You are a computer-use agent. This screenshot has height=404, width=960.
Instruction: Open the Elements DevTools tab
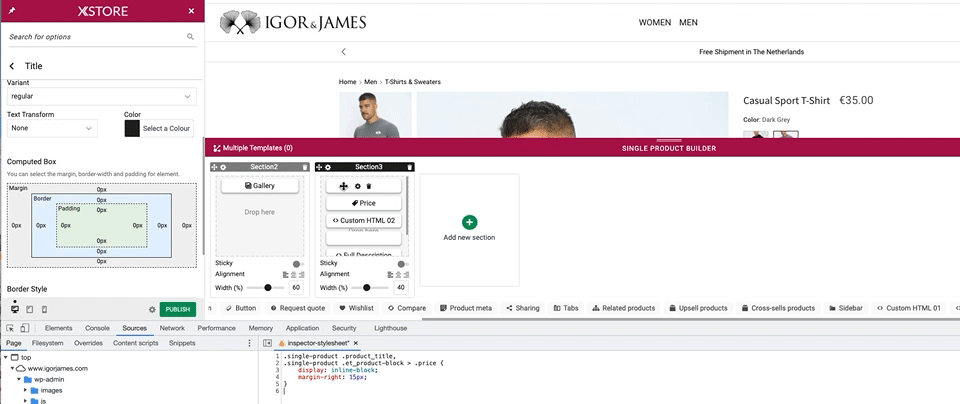(59, 328)
